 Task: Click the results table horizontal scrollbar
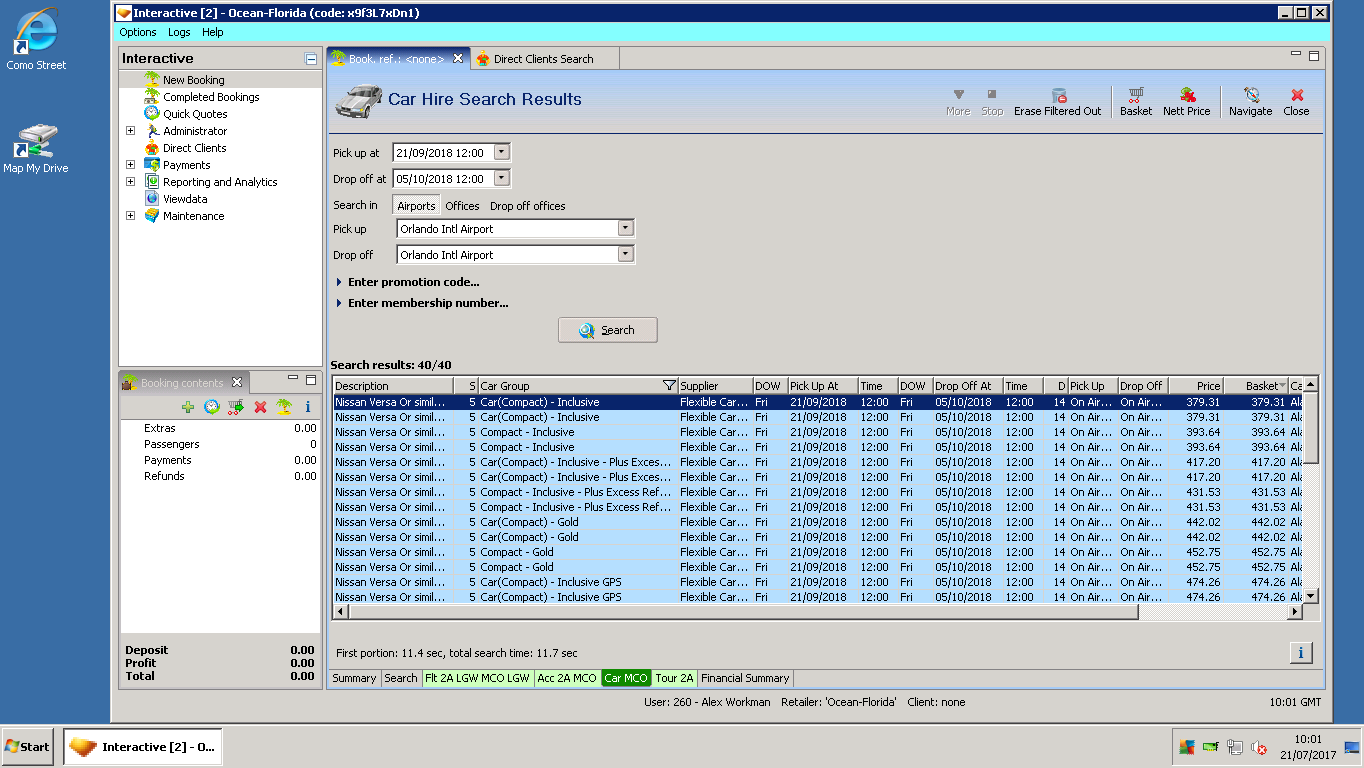tap(740, 612)
